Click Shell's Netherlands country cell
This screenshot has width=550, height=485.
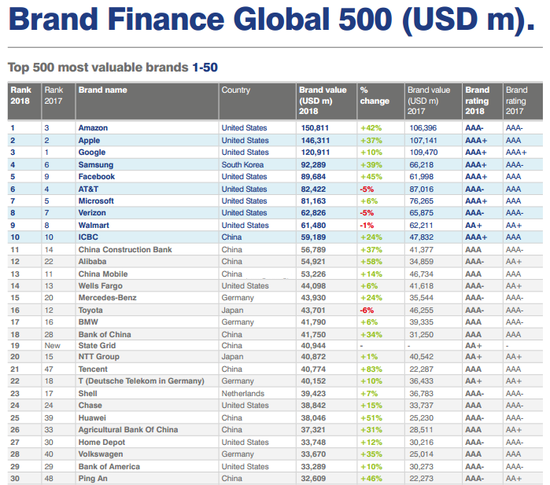coord(243,394)
